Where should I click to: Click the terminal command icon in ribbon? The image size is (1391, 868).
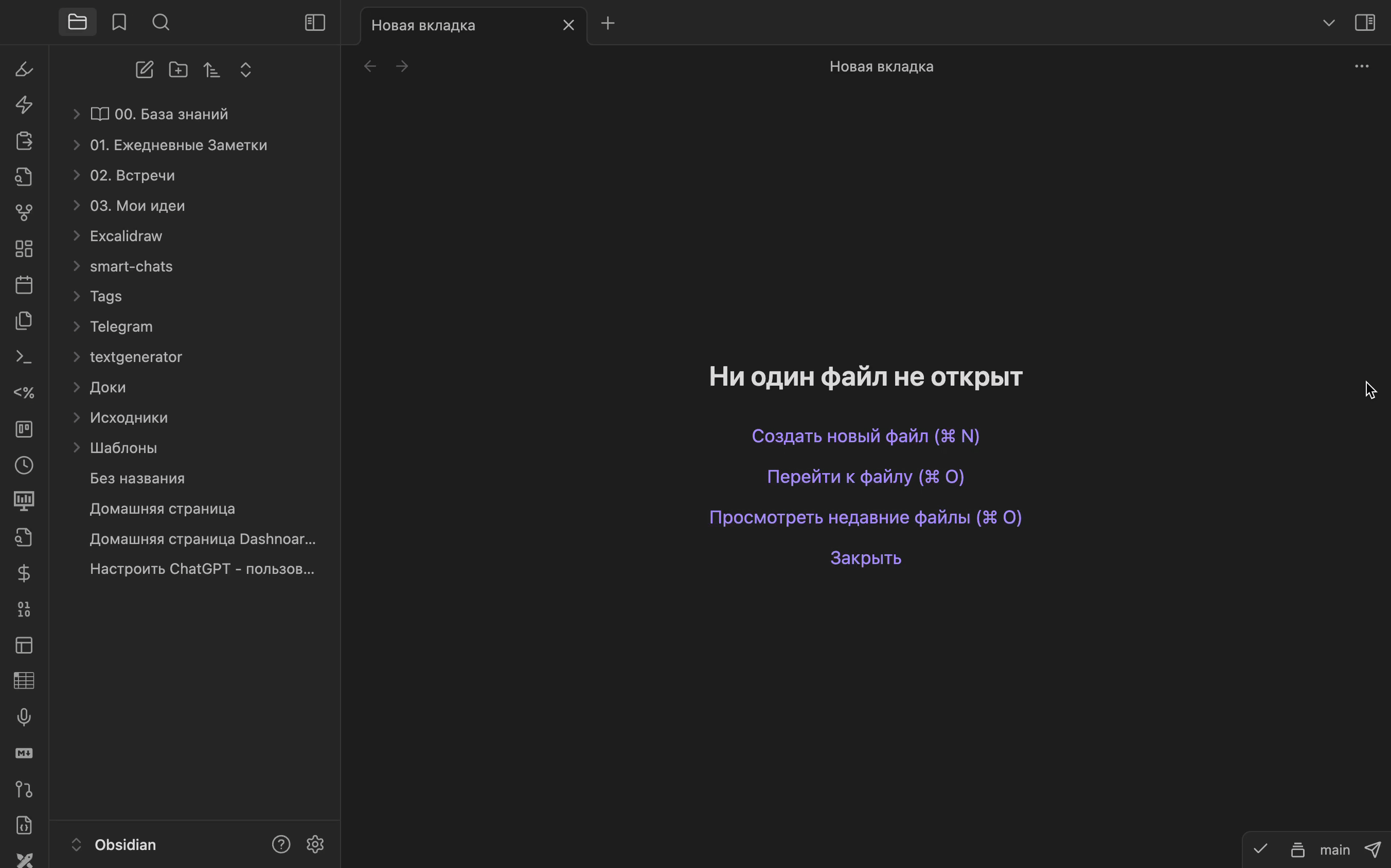click(24, 357)
